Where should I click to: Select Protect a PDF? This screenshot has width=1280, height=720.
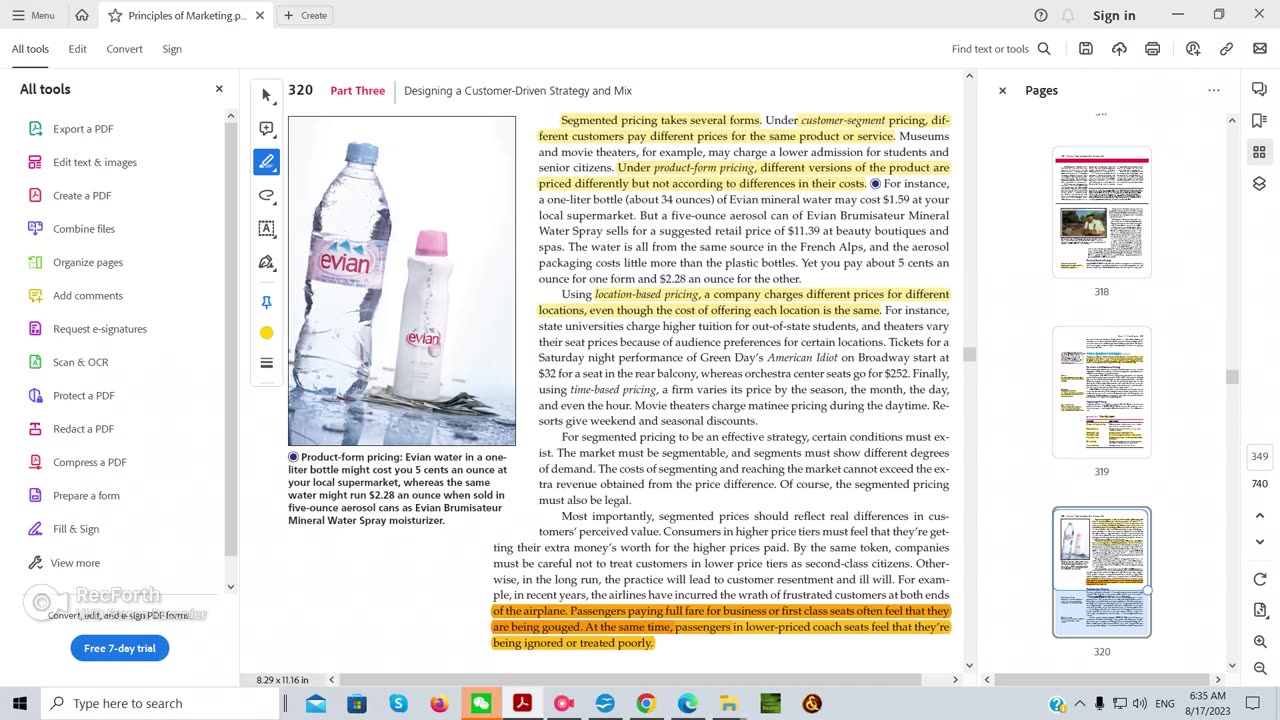[84, 396]
